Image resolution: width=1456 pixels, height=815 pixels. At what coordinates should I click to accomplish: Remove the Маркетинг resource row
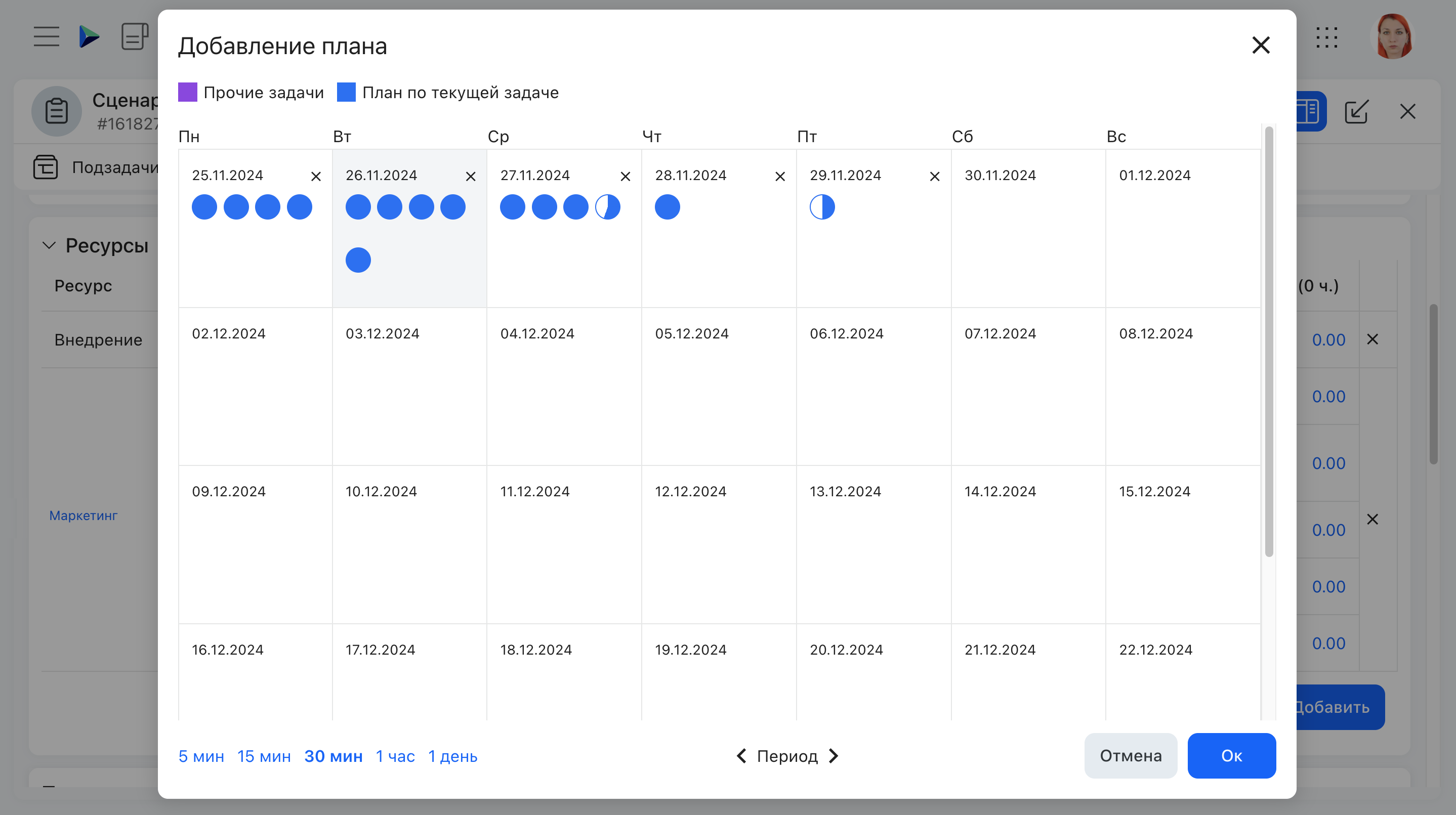(x=1372, y=519)
